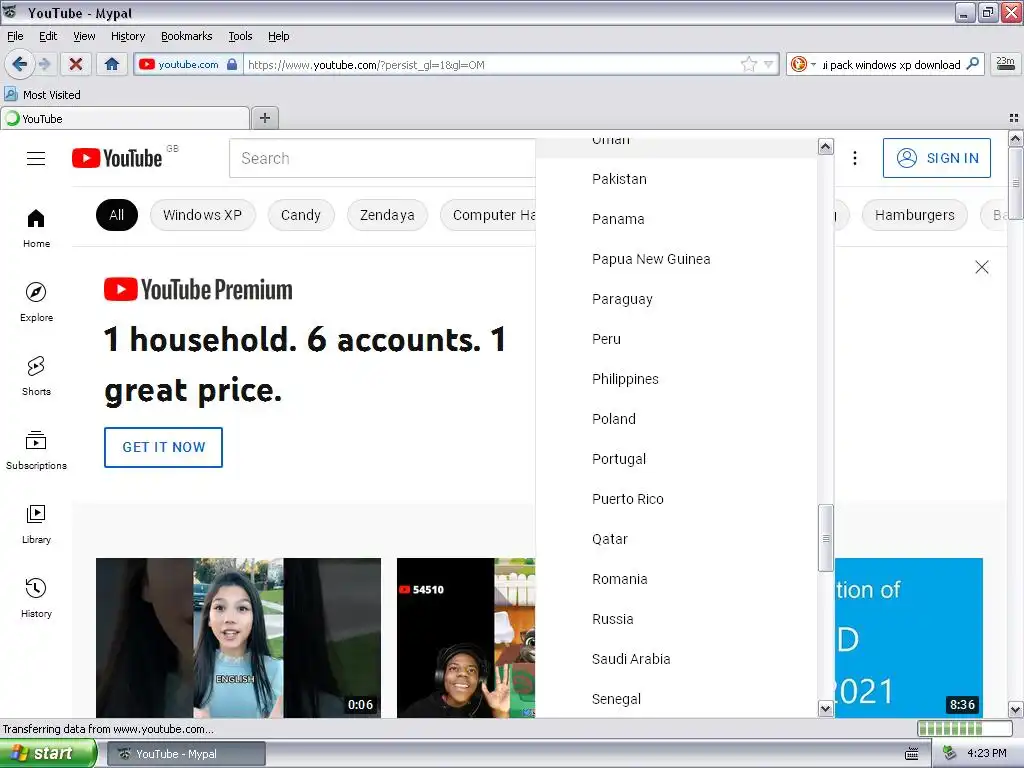1024x768 pixels.
Task: Select YouTube - Mypal taskbar button
Action: [186, 754]
